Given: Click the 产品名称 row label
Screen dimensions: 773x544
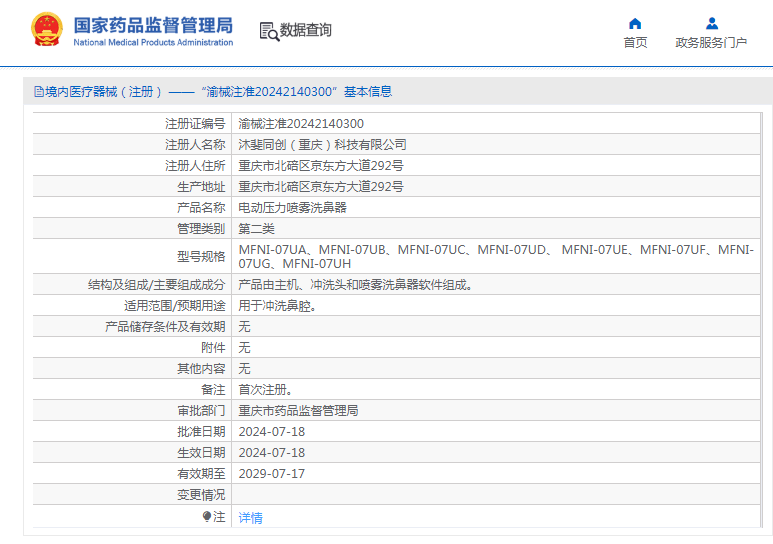Looking at the screenshot, I should (x=201, y=208).
